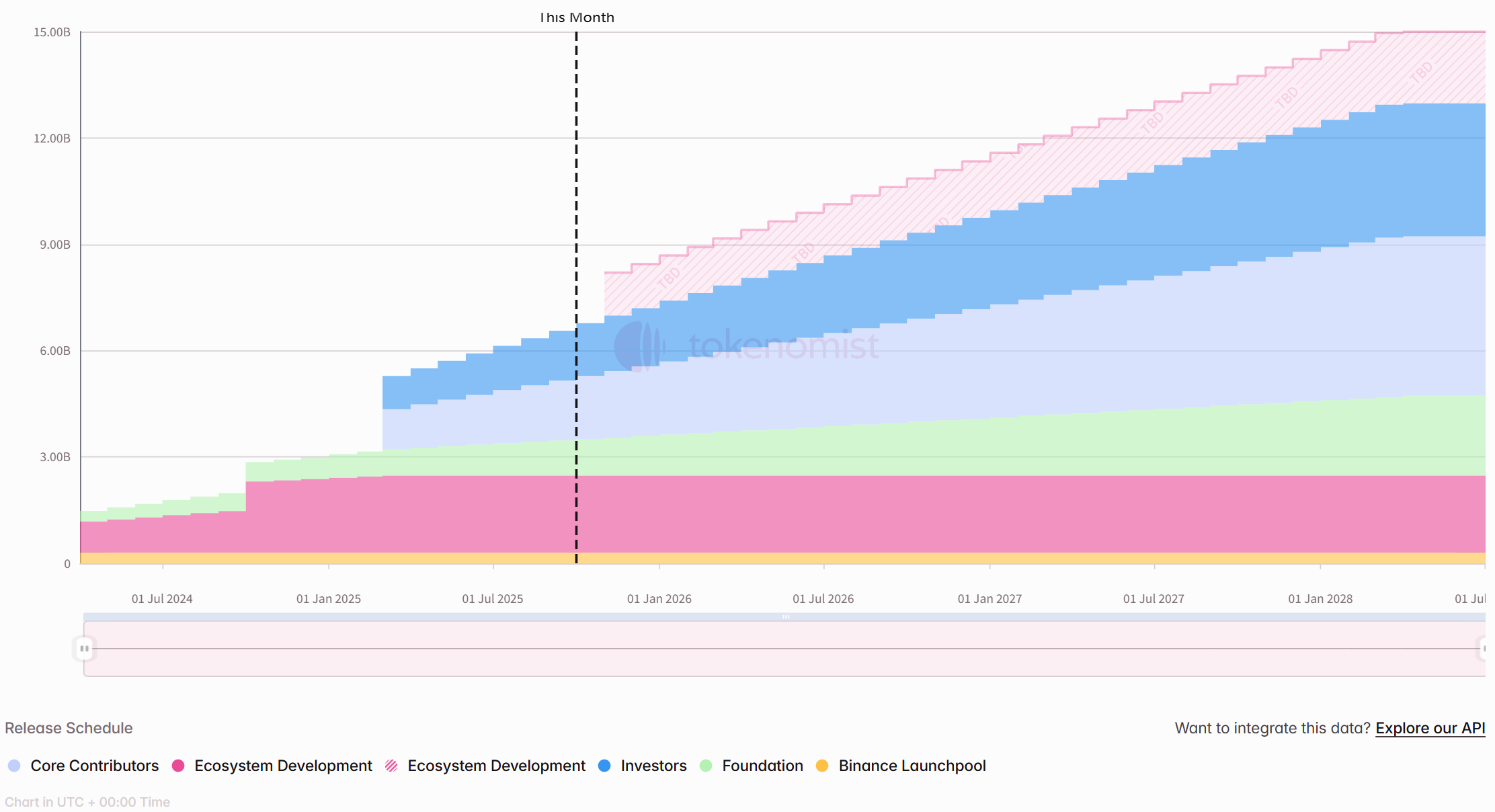Click the Investors blue legend dot
Screen dimensions: 1495x812
pyautogui.click(x=606, y=766)
